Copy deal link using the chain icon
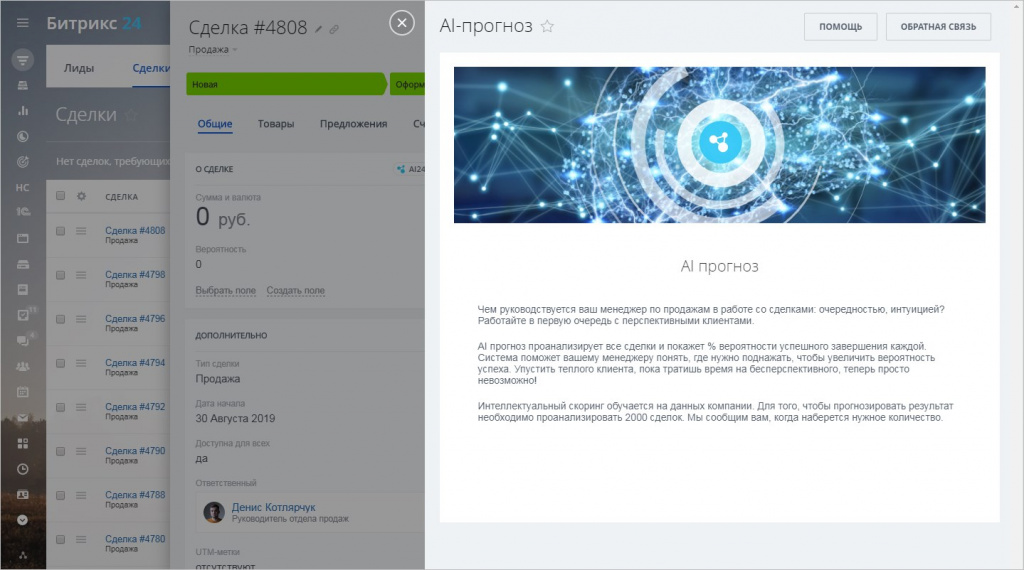This screenshot has width=1024, height=570. [335, 29]
